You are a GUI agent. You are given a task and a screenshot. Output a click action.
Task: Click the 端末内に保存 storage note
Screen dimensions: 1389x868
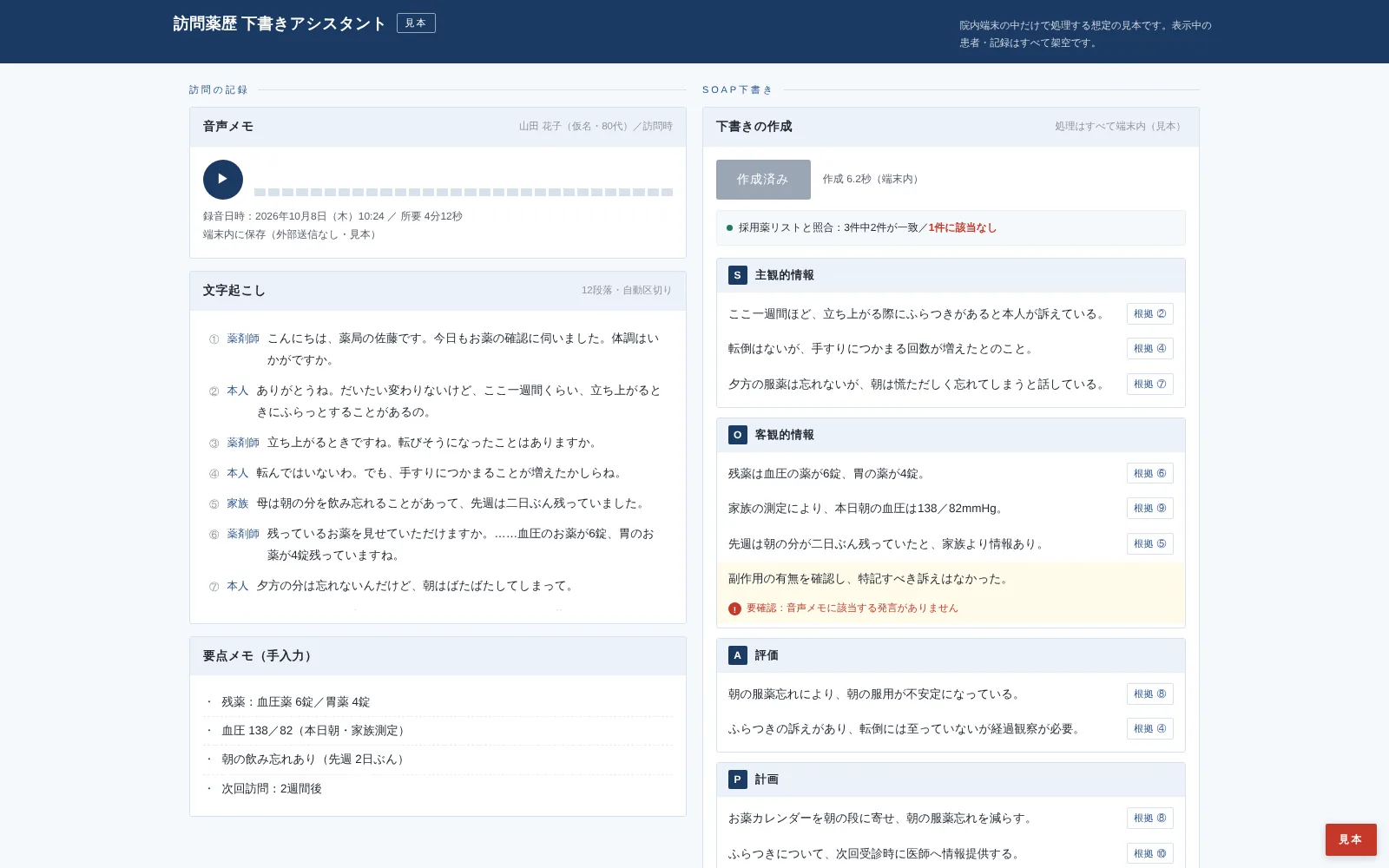292,234
